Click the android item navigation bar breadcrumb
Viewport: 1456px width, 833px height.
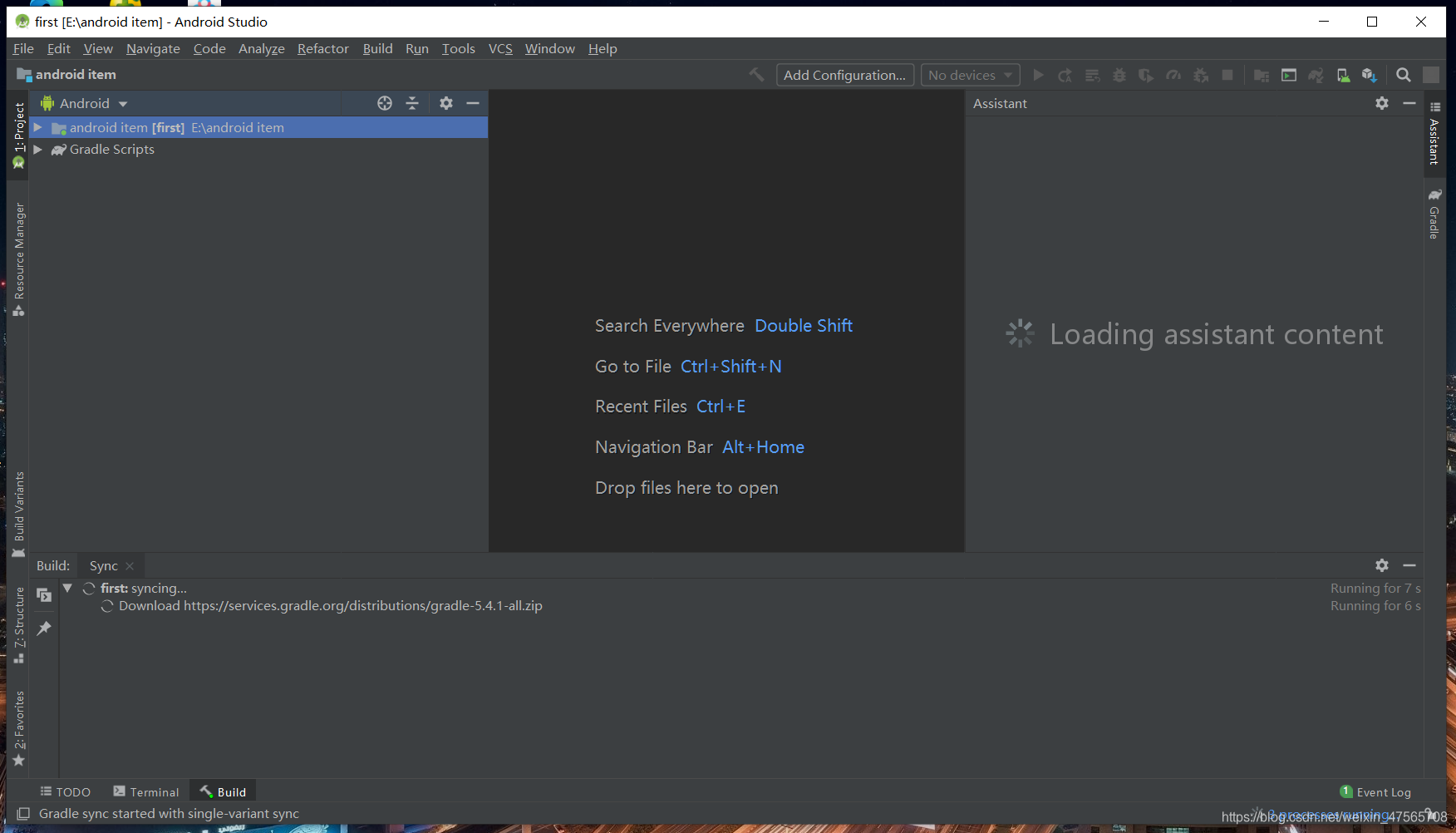66,75
